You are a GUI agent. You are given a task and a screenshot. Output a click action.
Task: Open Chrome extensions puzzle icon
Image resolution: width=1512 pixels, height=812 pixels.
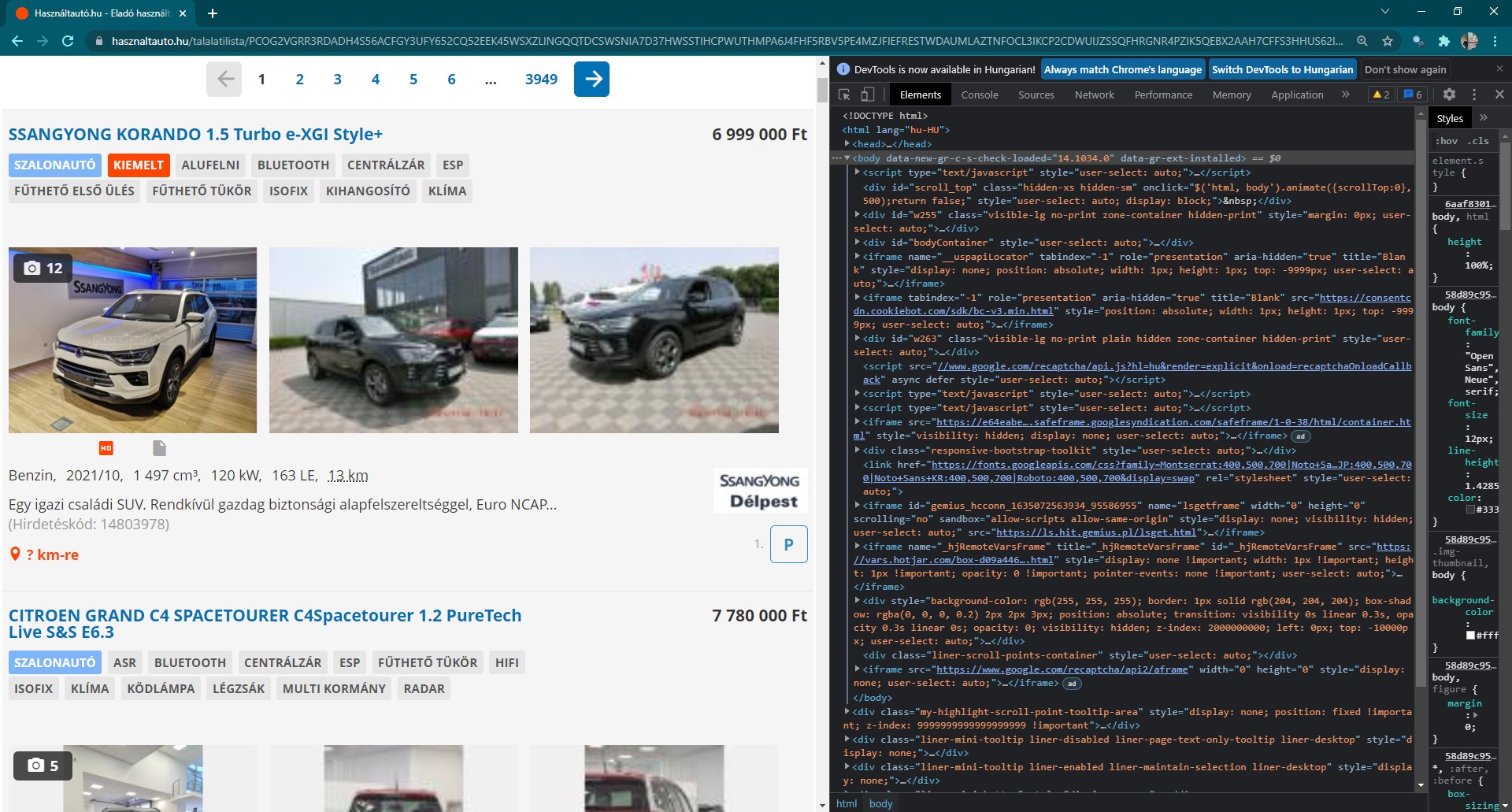click(x=1443, y=41)
